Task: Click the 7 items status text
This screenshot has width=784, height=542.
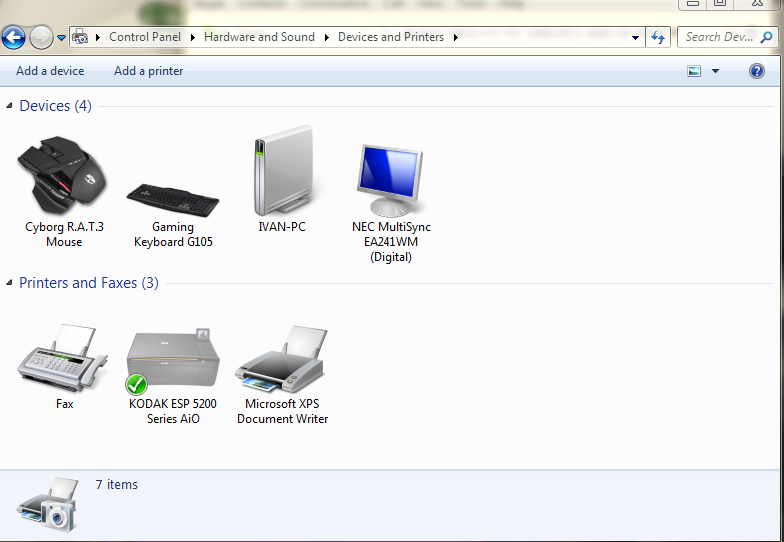Action: coord(116,484)
